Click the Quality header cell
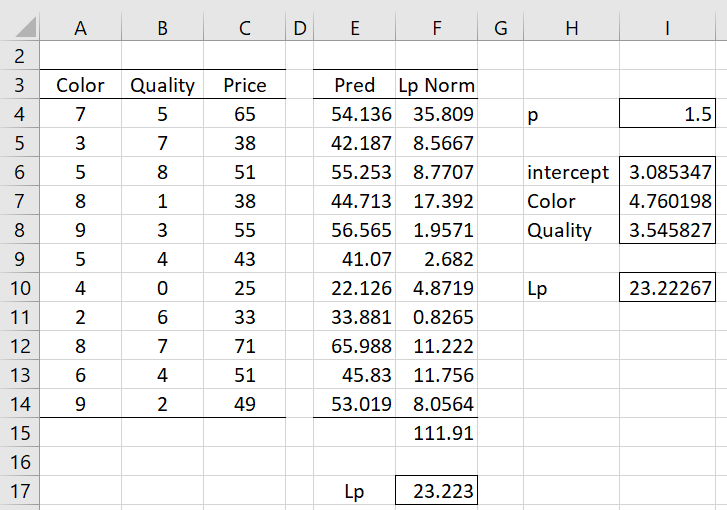The height and width of the screenshot is (510, 727). [162, 85]
